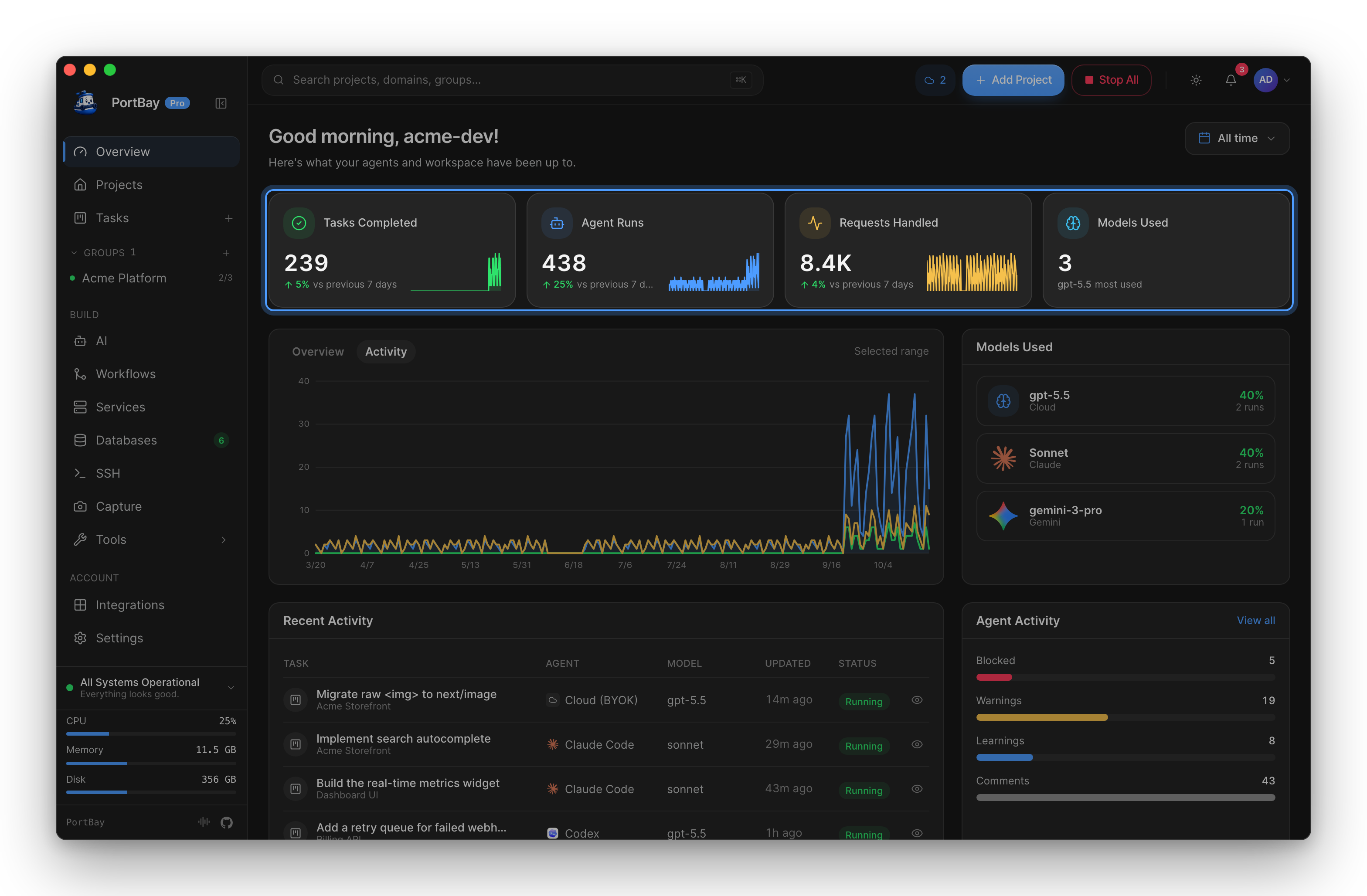This screenshot has height=896, width=1367.
Task: Switch theme with the sun icon
Action: click(x=1196, y=80)
